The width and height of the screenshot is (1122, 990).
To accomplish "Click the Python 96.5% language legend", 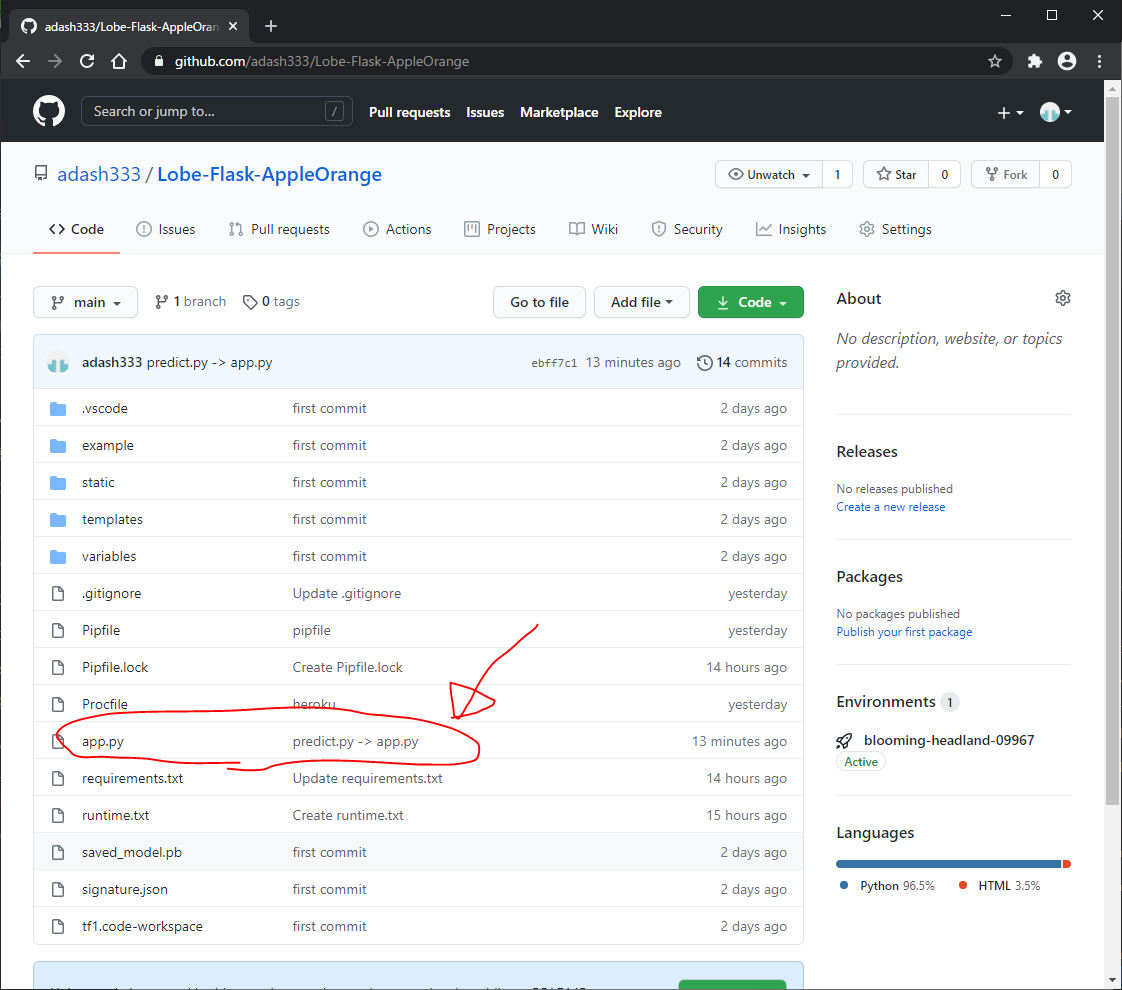I will click(887, 886).
